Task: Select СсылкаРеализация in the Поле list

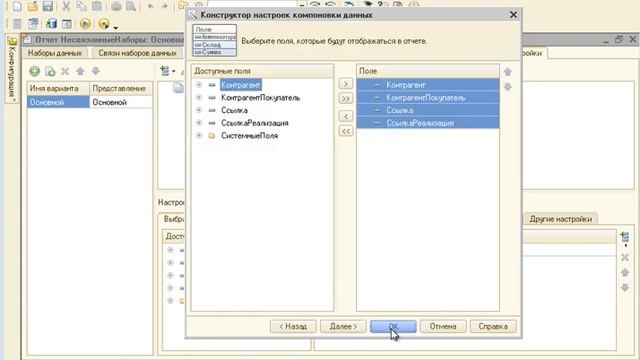Action: click(x=428, y=123)
